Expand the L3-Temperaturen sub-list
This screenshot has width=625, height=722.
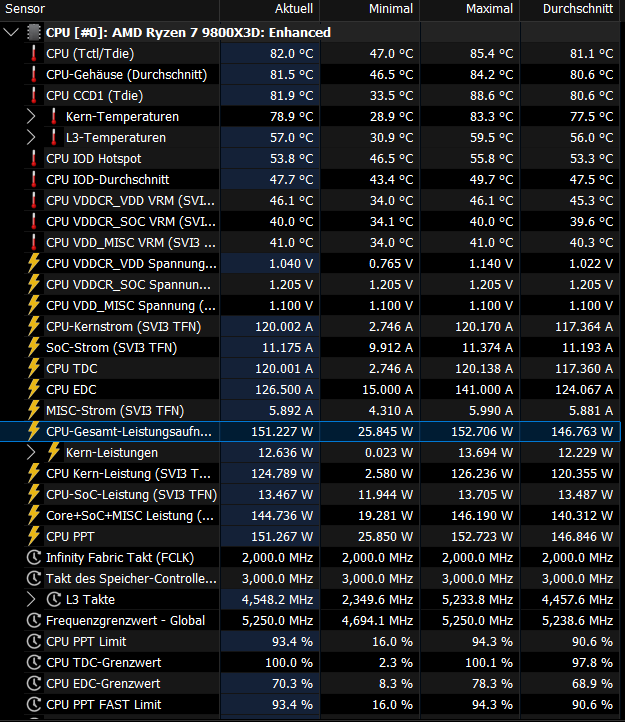pyautogui.click(x=31, y=137)
